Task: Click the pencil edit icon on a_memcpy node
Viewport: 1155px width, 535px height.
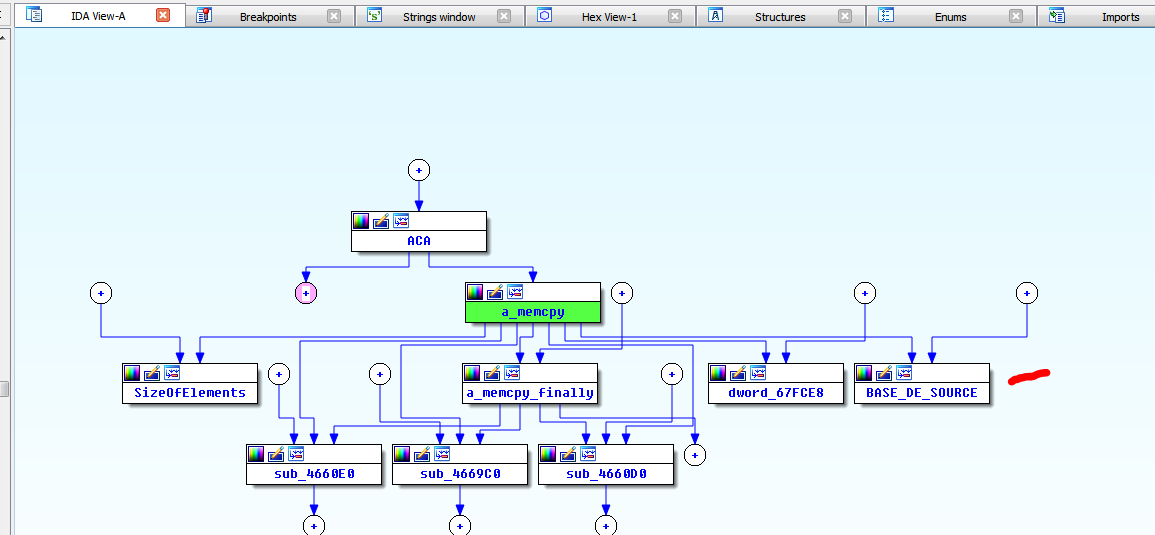Action: pos(495,292)
